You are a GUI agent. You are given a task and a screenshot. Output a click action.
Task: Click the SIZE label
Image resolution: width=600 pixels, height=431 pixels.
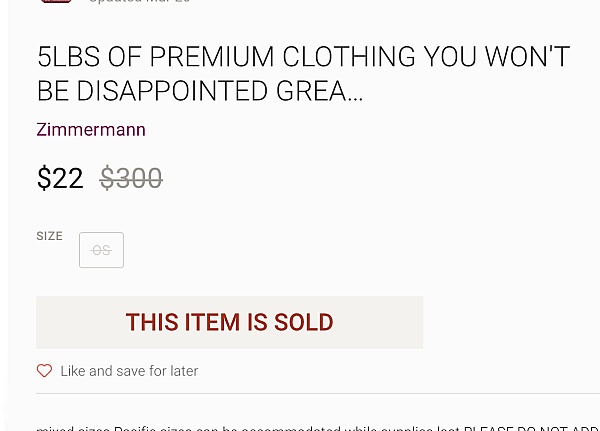(49, 236)
